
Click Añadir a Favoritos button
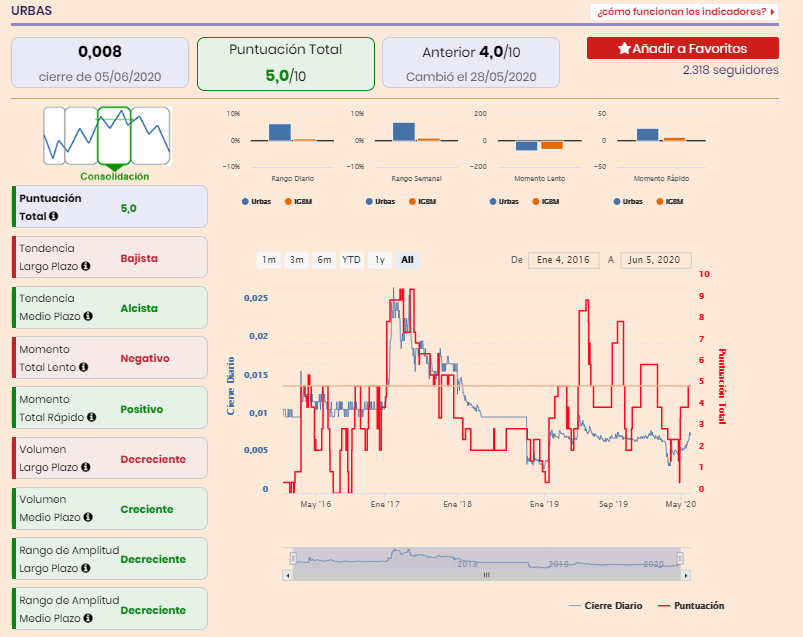click(683, 48)
